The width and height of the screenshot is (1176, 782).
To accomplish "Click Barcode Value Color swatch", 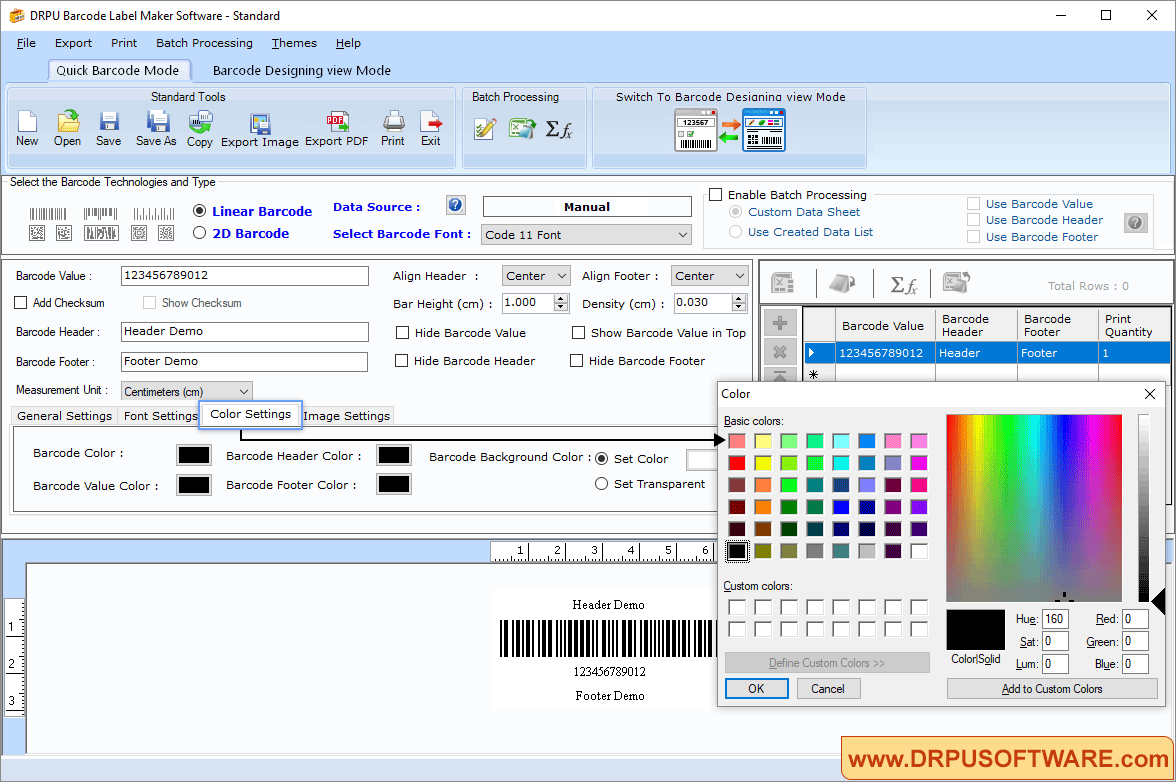I will 194,484.
